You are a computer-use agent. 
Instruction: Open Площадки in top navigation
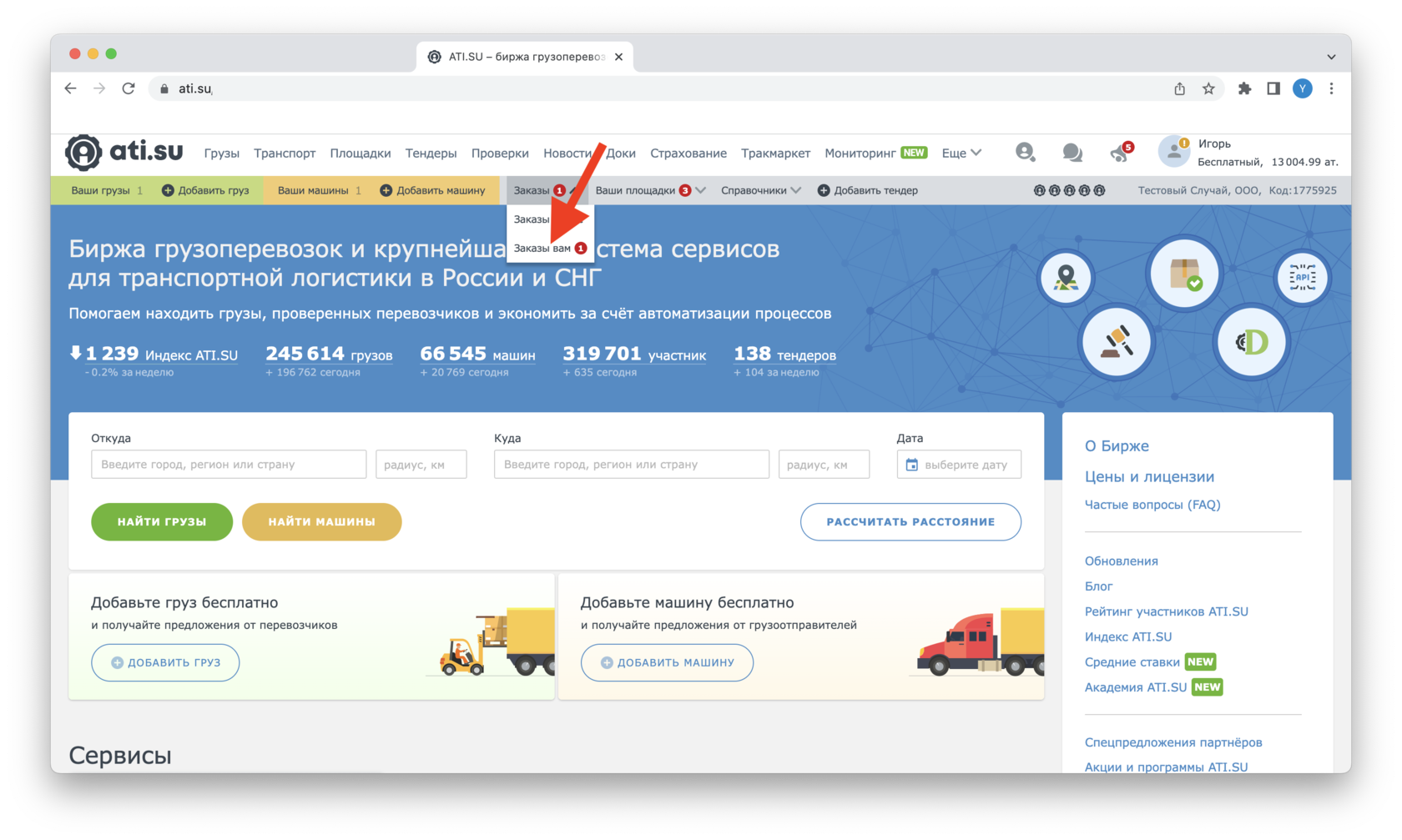click(361, 153)
